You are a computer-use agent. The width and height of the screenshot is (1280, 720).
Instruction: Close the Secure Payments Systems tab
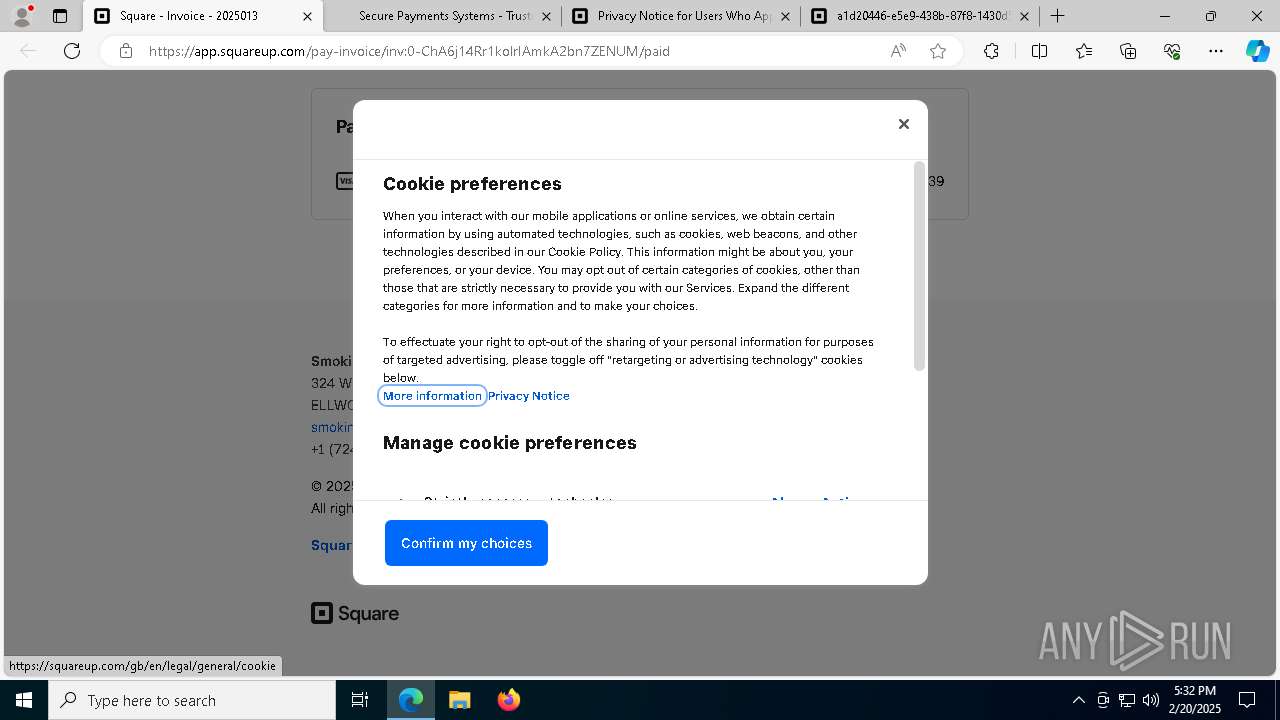(x=546, y=16)
